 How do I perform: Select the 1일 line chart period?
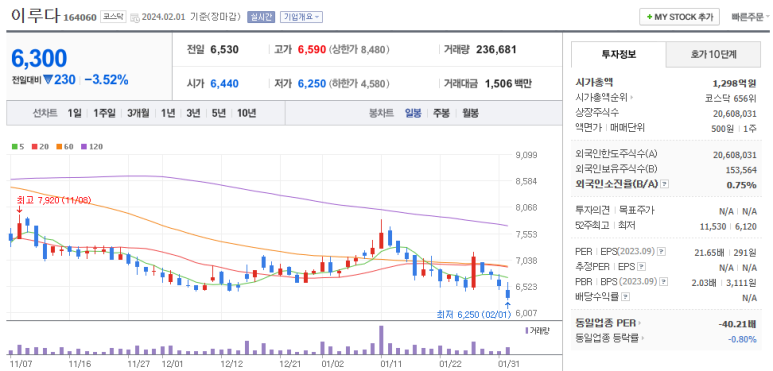[x=74, y=113]
